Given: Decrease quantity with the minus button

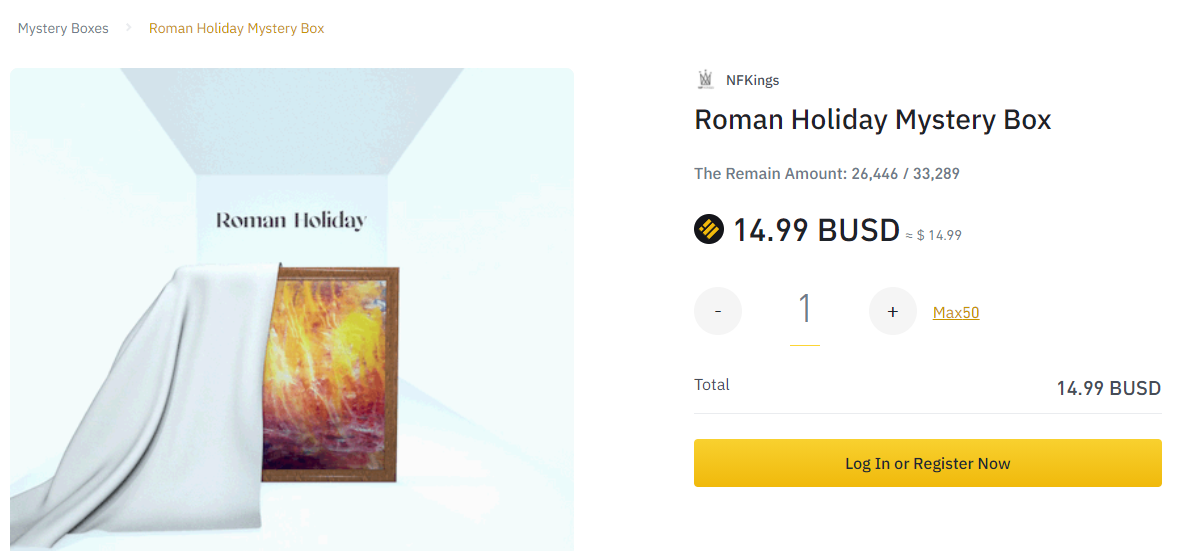Looking at the screenshot, I should pyautogui.click(x=718, y=311).
